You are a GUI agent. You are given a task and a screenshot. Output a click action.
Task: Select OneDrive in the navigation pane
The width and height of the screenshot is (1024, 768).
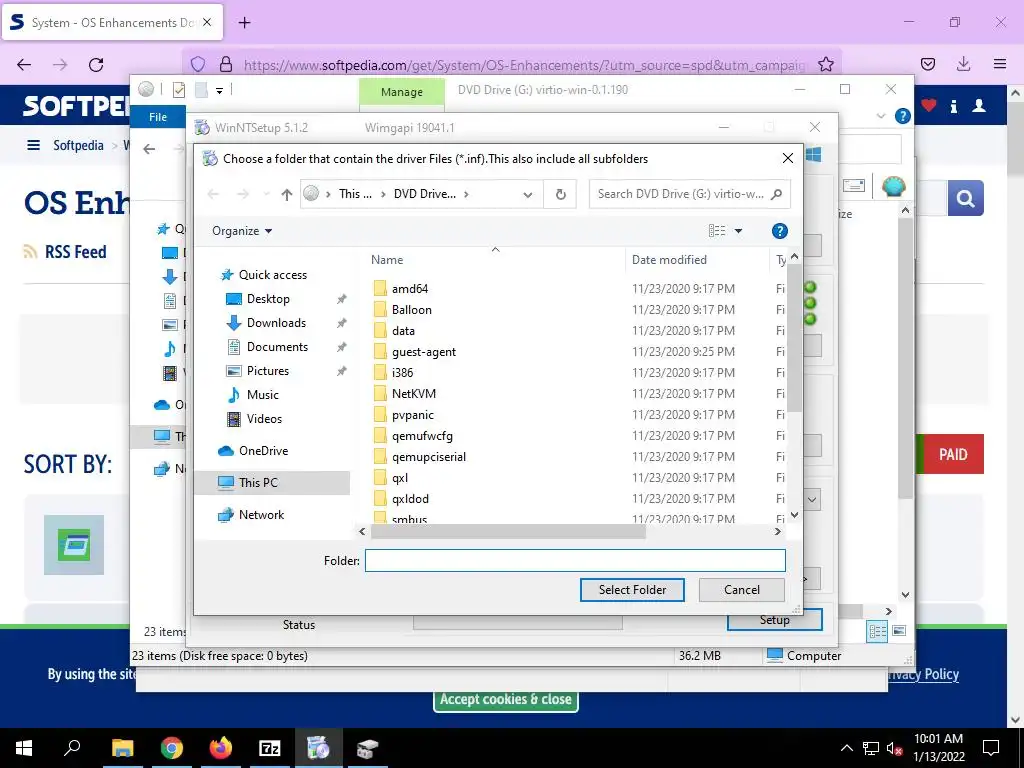pyautogui.click(x=263, y=451)
